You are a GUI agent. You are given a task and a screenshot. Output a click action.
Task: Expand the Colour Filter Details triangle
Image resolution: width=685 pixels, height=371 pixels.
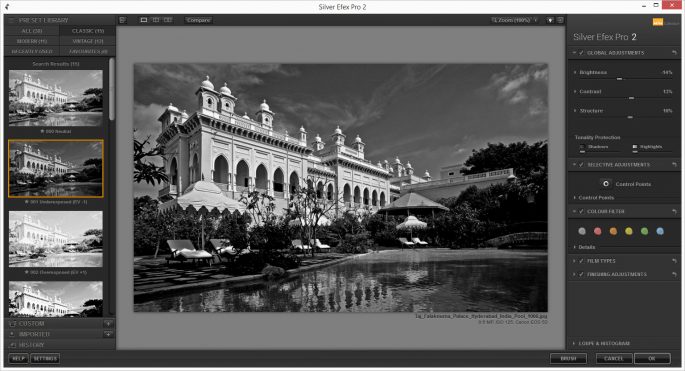pyautogui.click(x=574, y=247)
